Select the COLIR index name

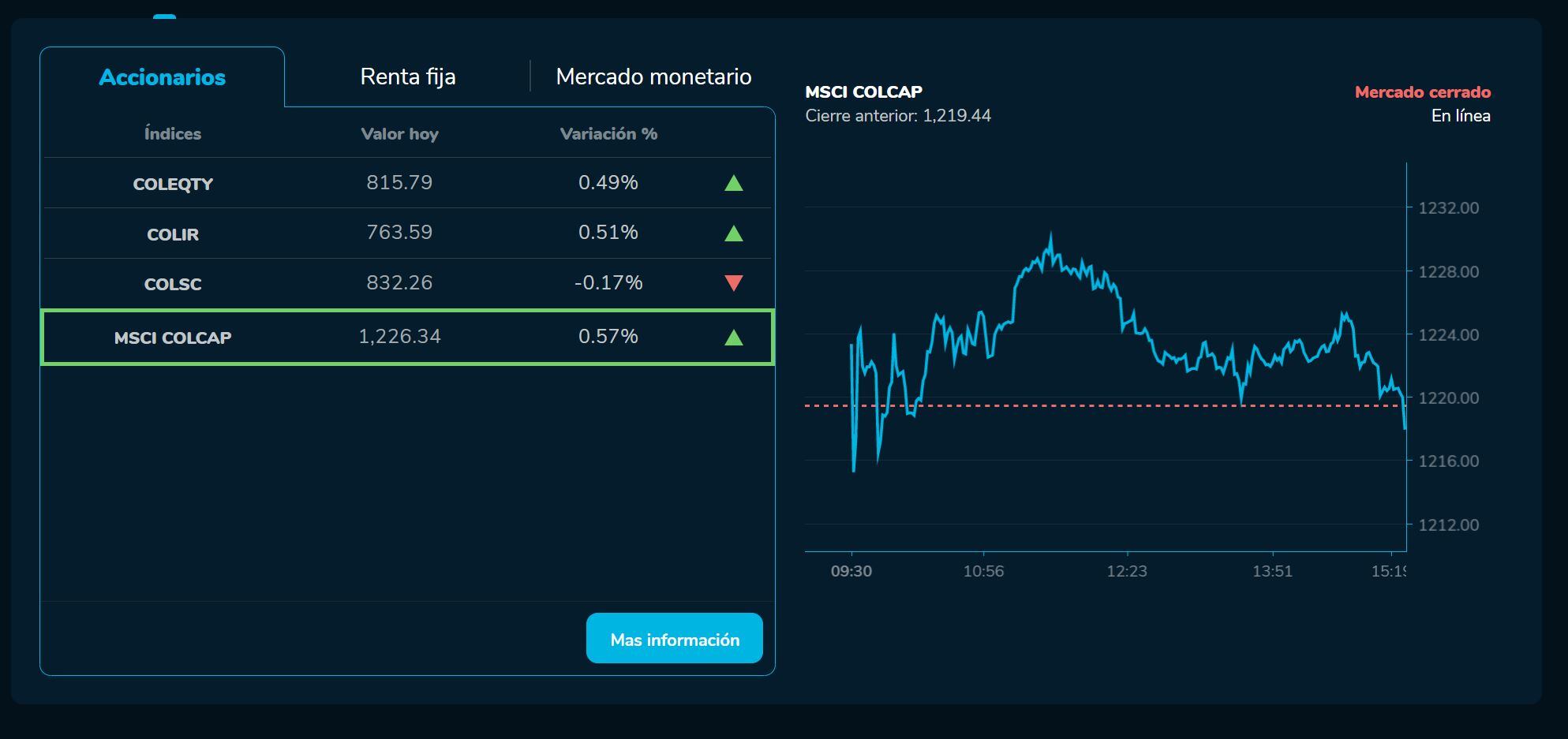(x=173, y=234)
